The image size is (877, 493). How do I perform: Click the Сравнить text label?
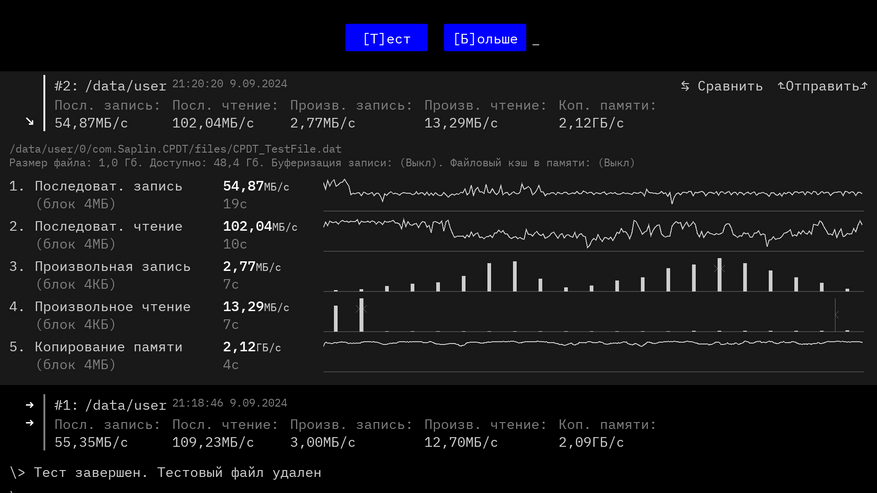coord(730,86)
